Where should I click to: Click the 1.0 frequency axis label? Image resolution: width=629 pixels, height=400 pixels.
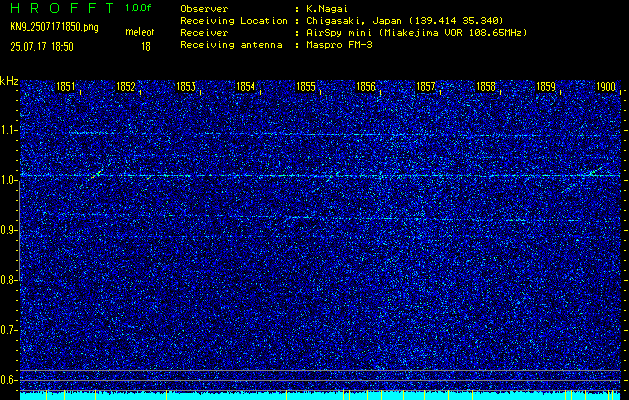(x=8, y=180)
